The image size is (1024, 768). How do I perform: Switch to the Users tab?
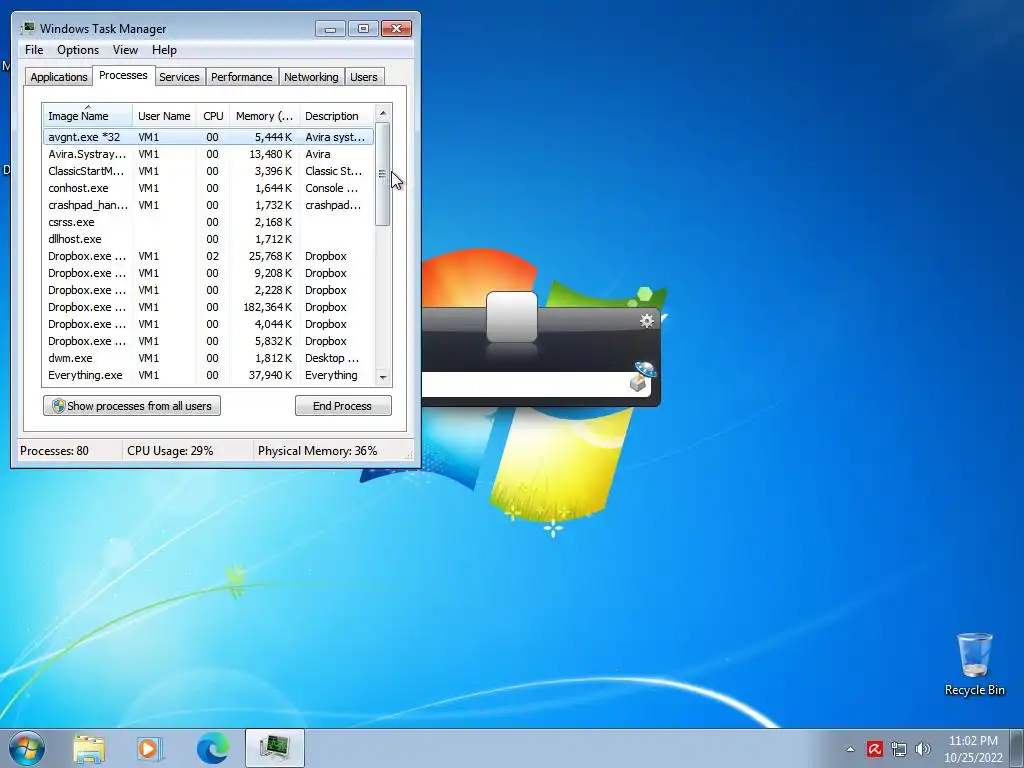[363, 77]
